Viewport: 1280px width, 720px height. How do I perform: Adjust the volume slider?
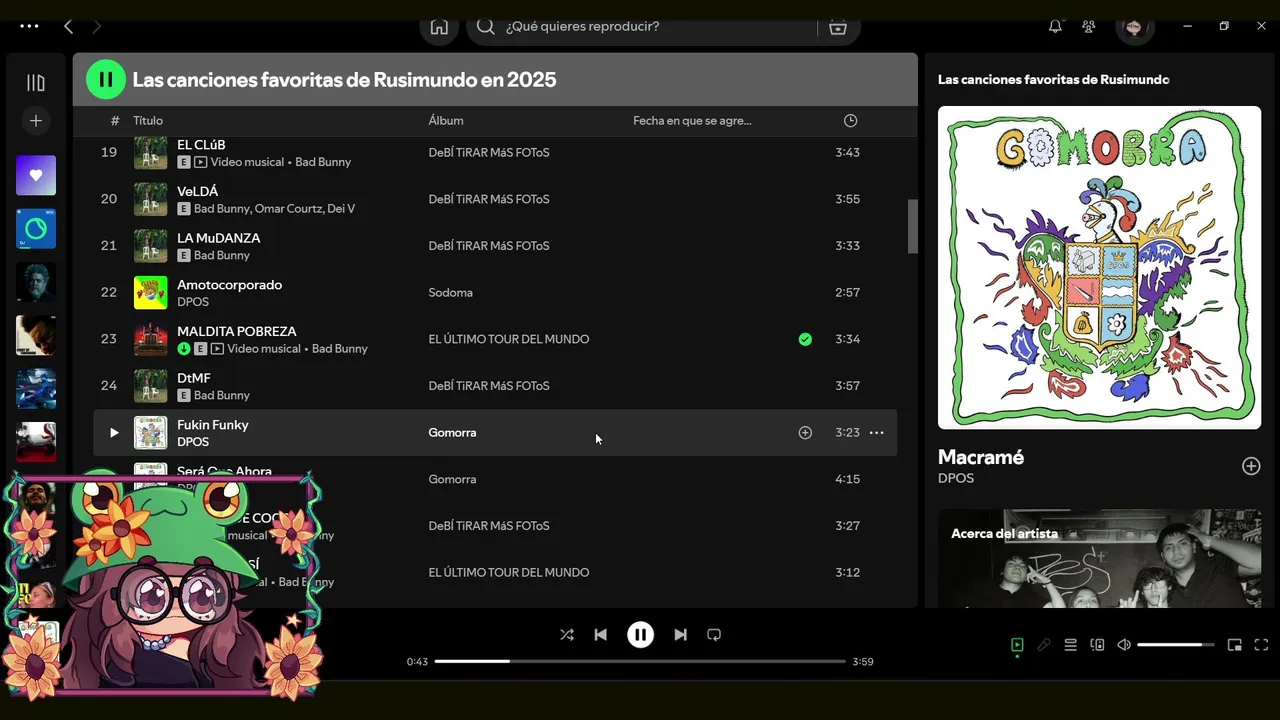pos(1176,645)
